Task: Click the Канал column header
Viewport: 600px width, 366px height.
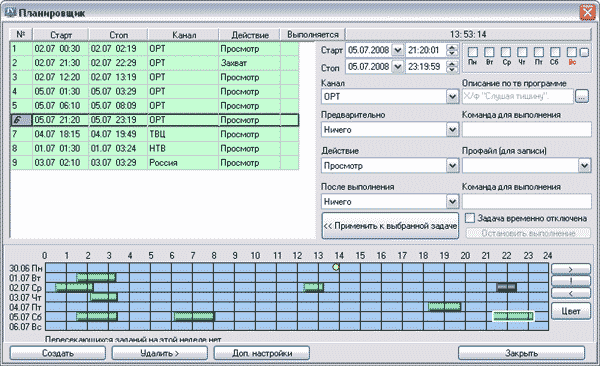Action: click(x=184, y=35)
